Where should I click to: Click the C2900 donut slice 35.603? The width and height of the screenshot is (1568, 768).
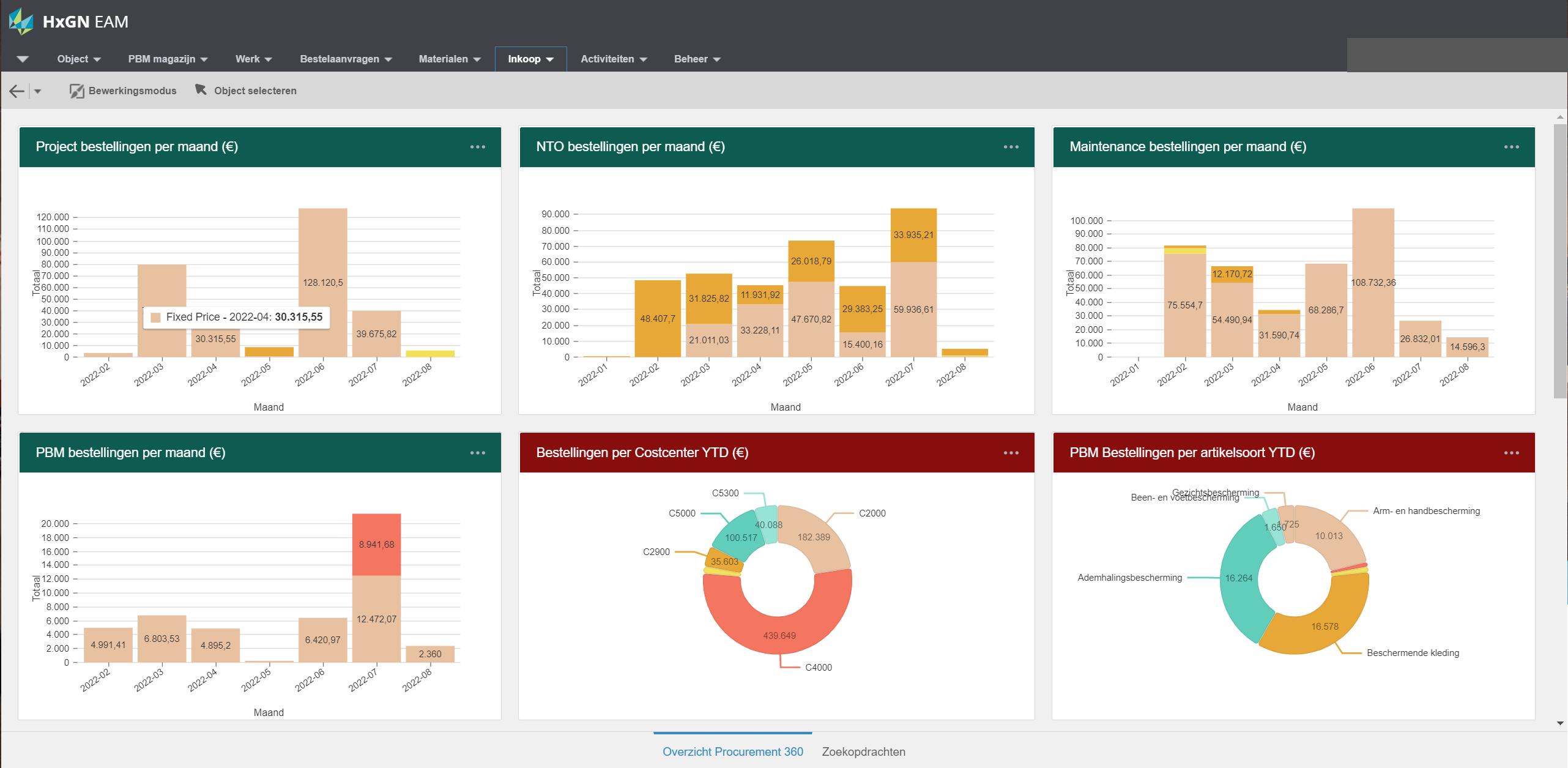click(x=724, y=561)
